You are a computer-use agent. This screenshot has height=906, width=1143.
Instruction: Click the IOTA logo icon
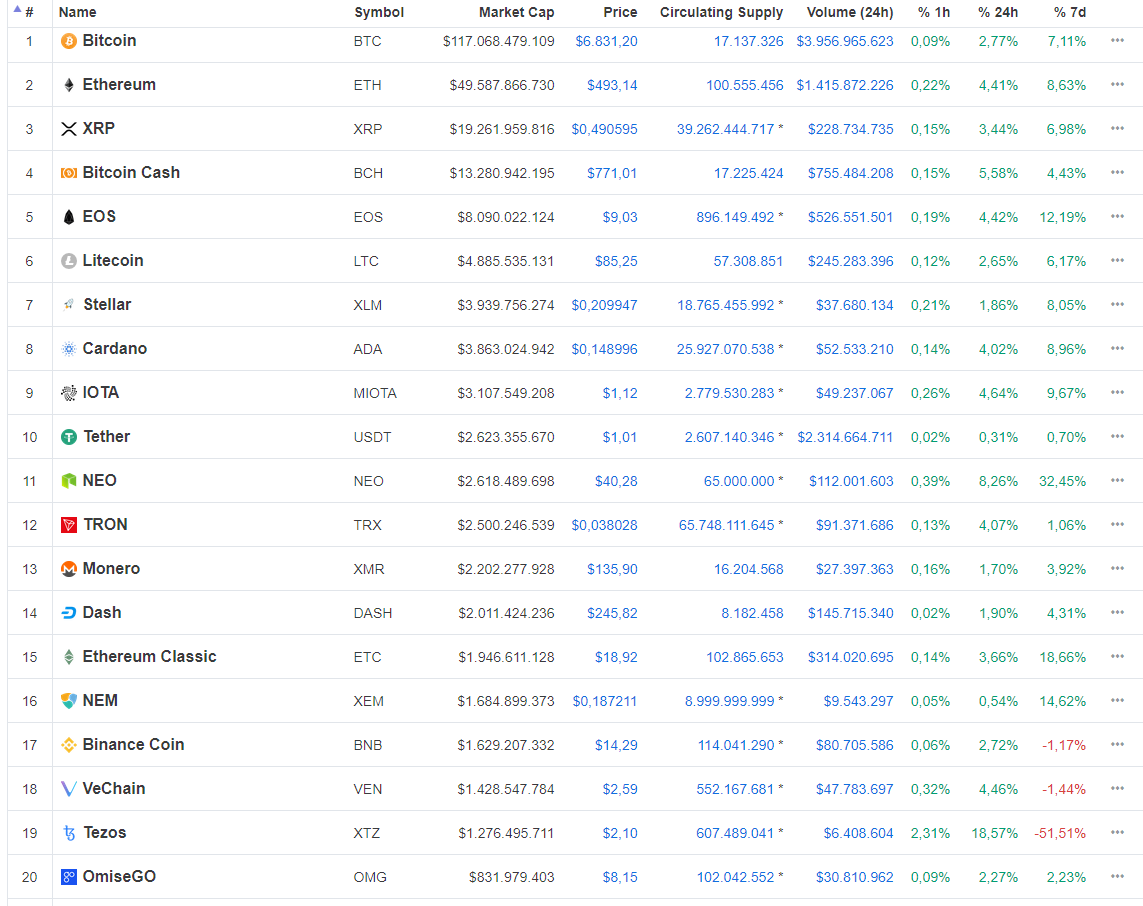click(69, 393)
